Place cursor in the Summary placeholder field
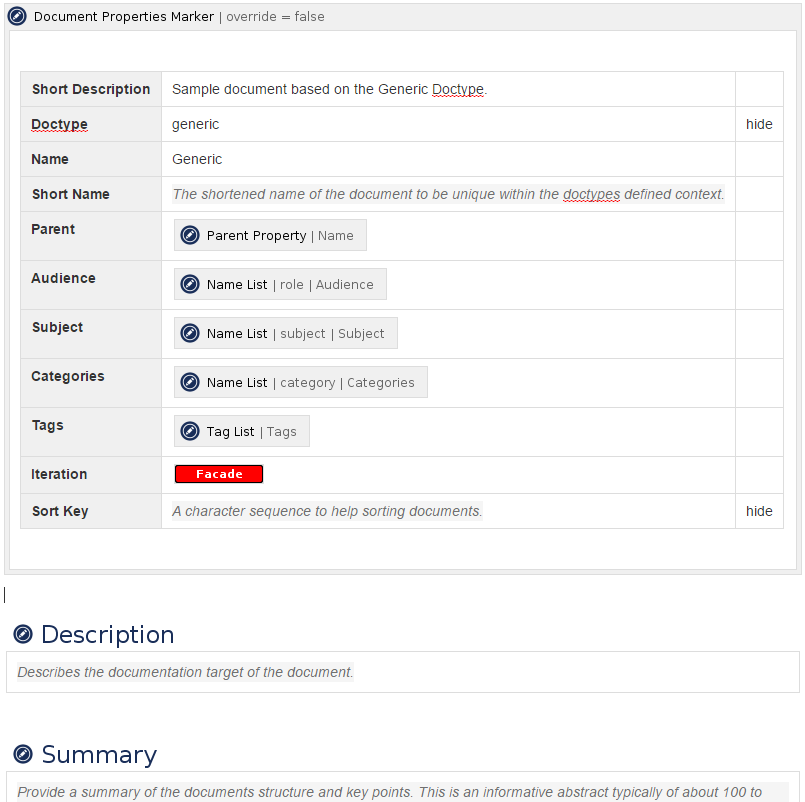Screen dimensions: 805x802 pyautogui.click(x=389, y=792)
